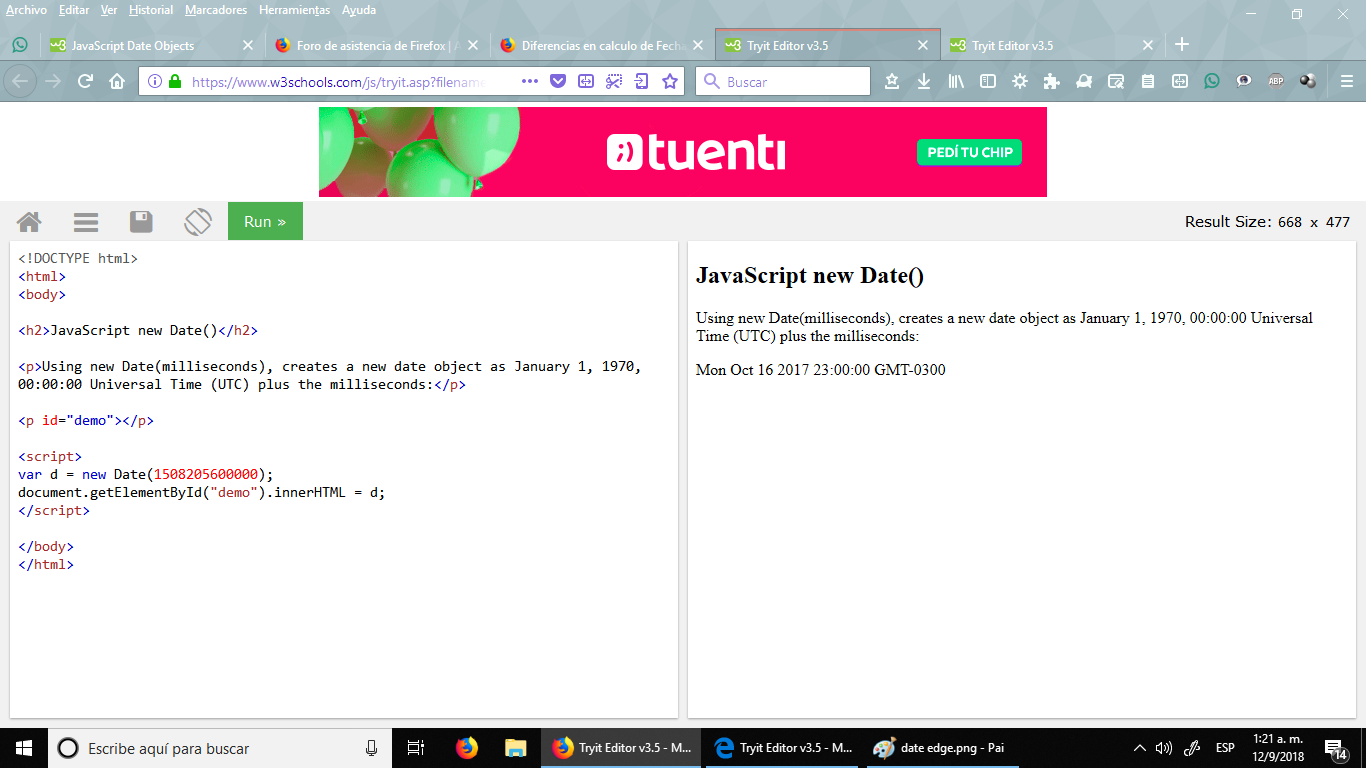The width and height of the screenshot is (1366, 768).
Task: Click the JavaScript new Date() result heading
Action: [x=810, y=277]
